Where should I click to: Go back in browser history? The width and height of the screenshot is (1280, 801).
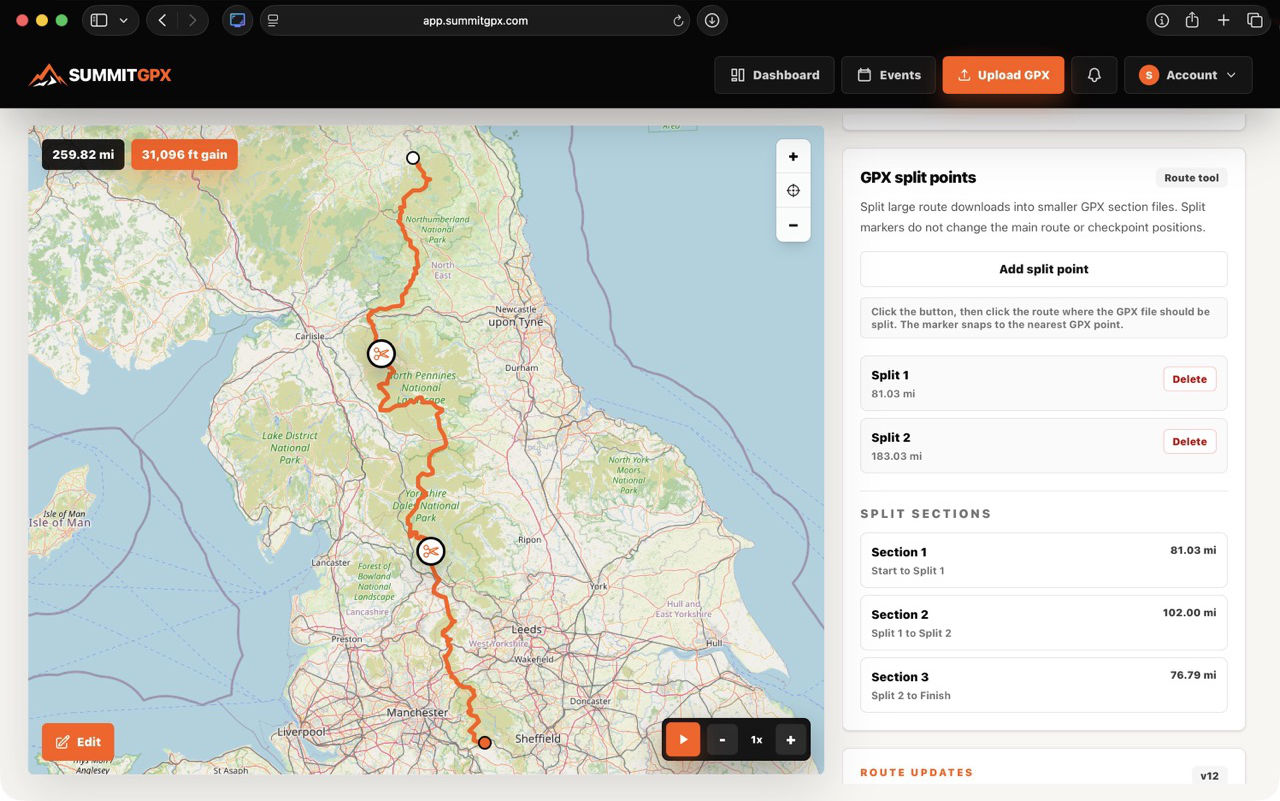(x=162, y=20)
